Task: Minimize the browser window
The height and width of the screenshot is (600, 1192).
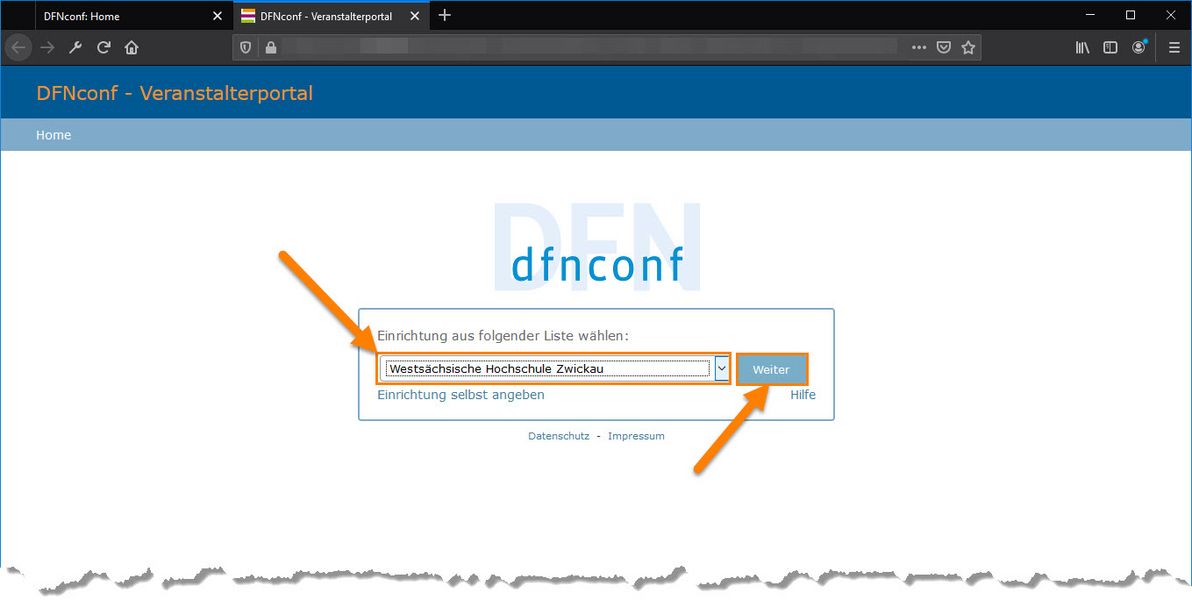Action: pyautogui.click(x=1091, y=15)
